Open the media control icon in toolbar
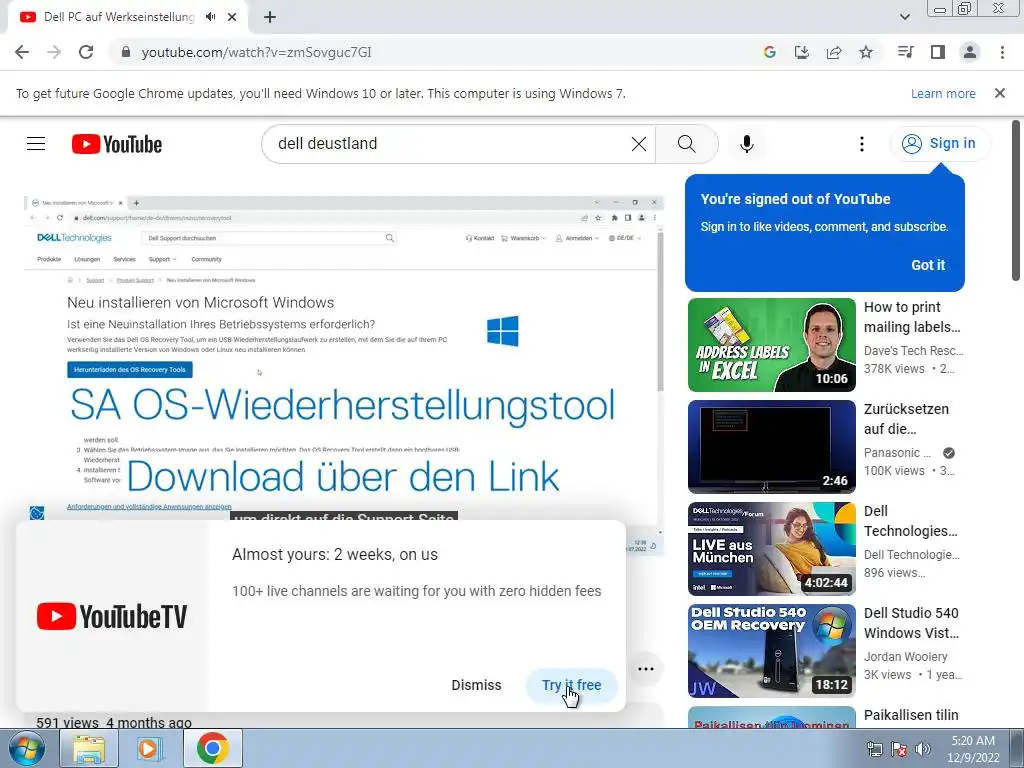 (x=906, y=52)
